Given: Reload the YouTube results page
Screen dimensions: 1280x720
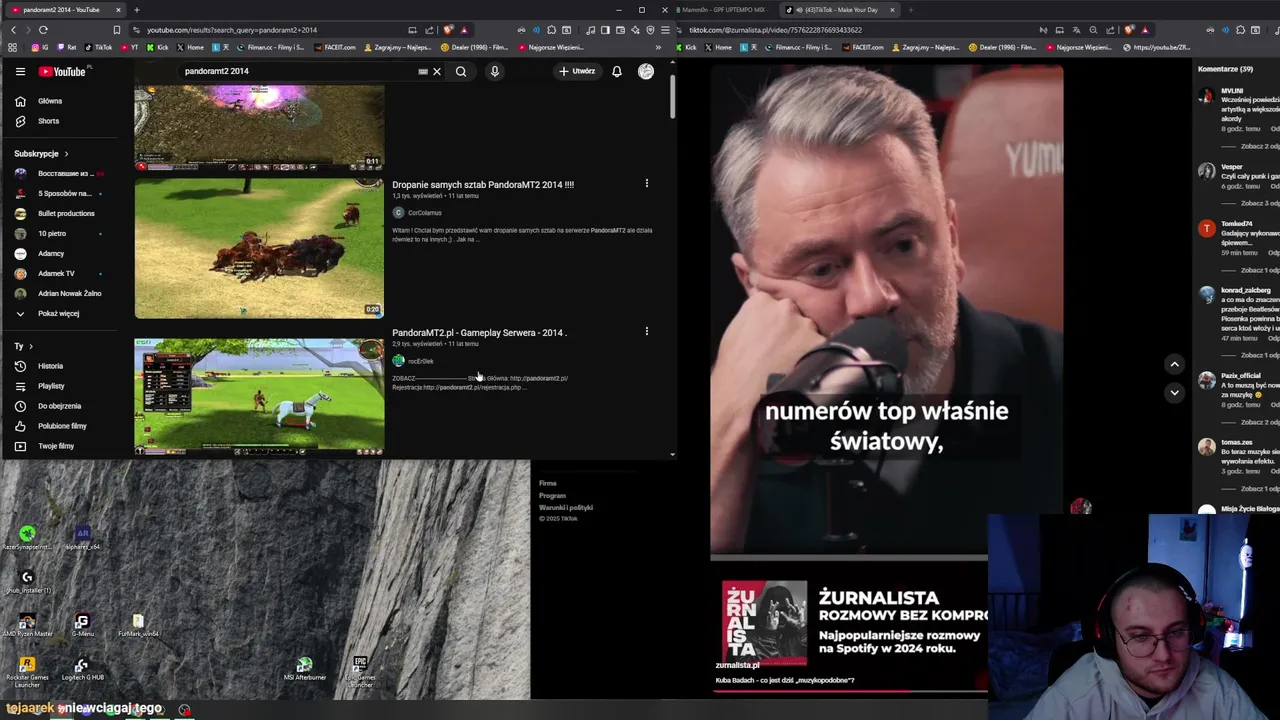Looking at the screenshot, I should tap(43, 30).
